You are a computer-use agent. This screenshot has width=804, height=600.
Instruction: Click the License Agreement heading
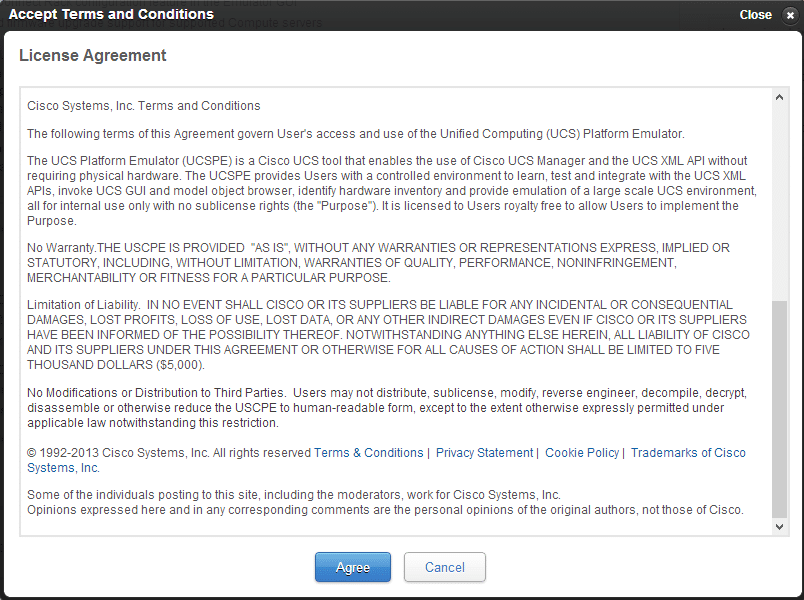(93, 56)
